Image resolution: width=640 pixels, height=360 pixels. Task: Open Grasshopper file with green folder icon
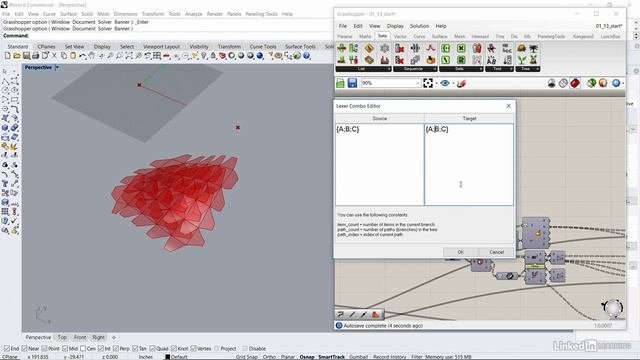point(340,83)
